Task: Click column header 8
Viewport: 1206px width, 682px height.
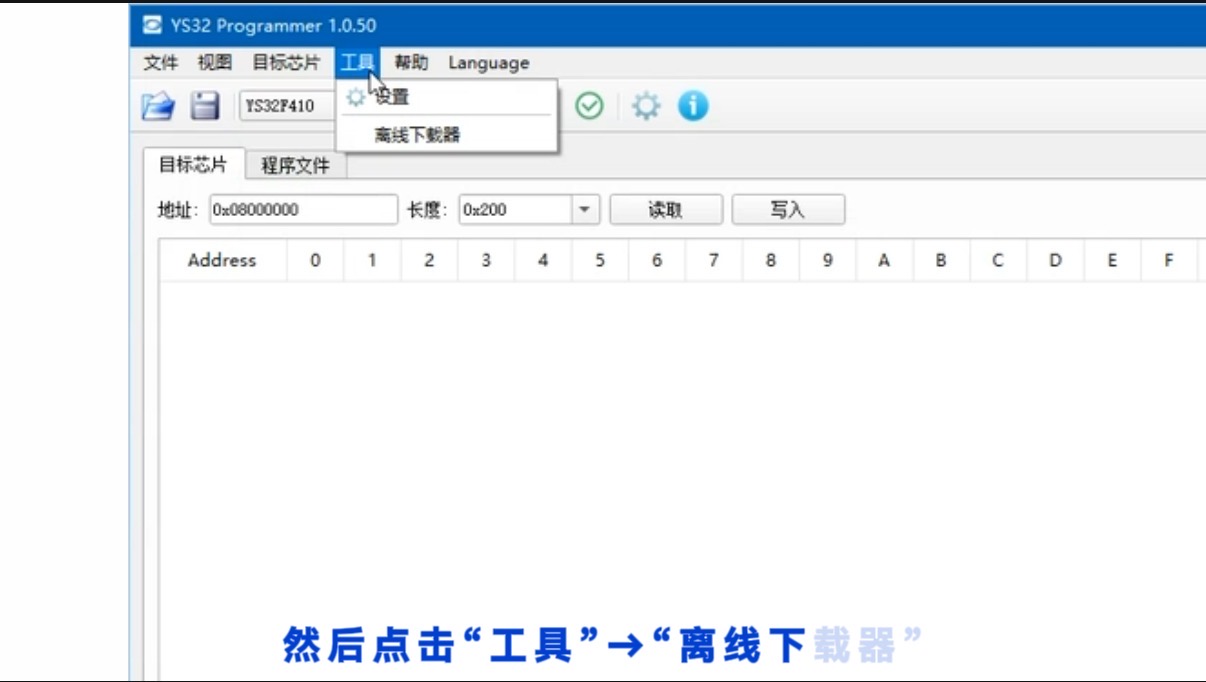Action: pos(770,260)
